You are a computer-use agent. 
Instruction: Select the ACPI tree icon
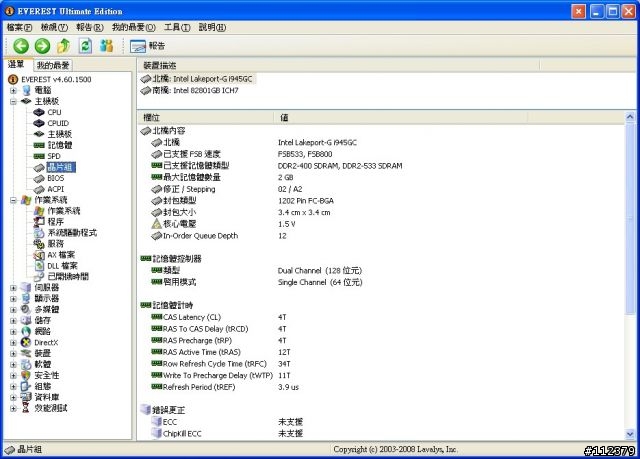click(39, 189)
